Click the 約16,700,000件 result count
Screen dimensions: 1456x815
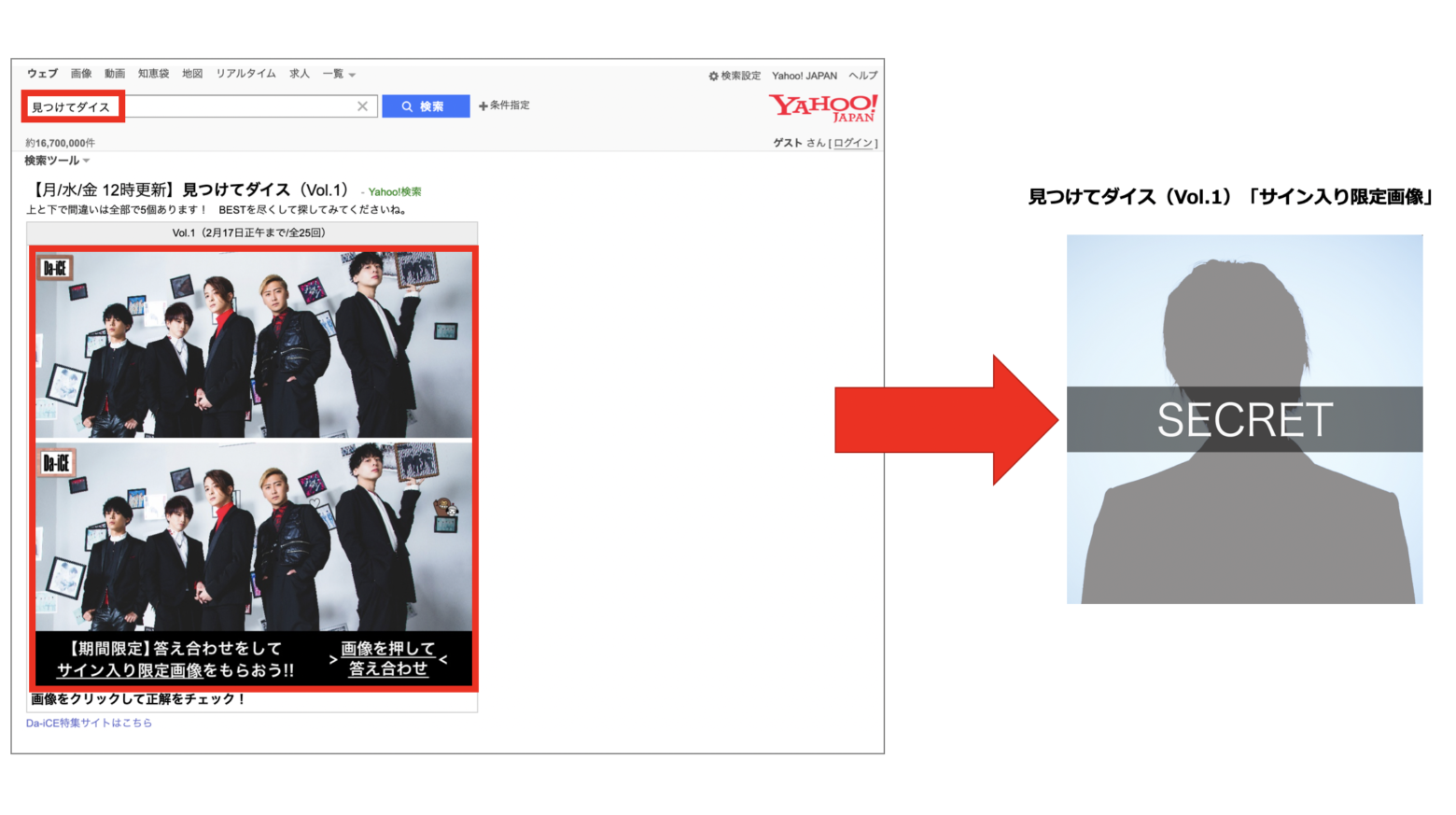tap(60, 143)
